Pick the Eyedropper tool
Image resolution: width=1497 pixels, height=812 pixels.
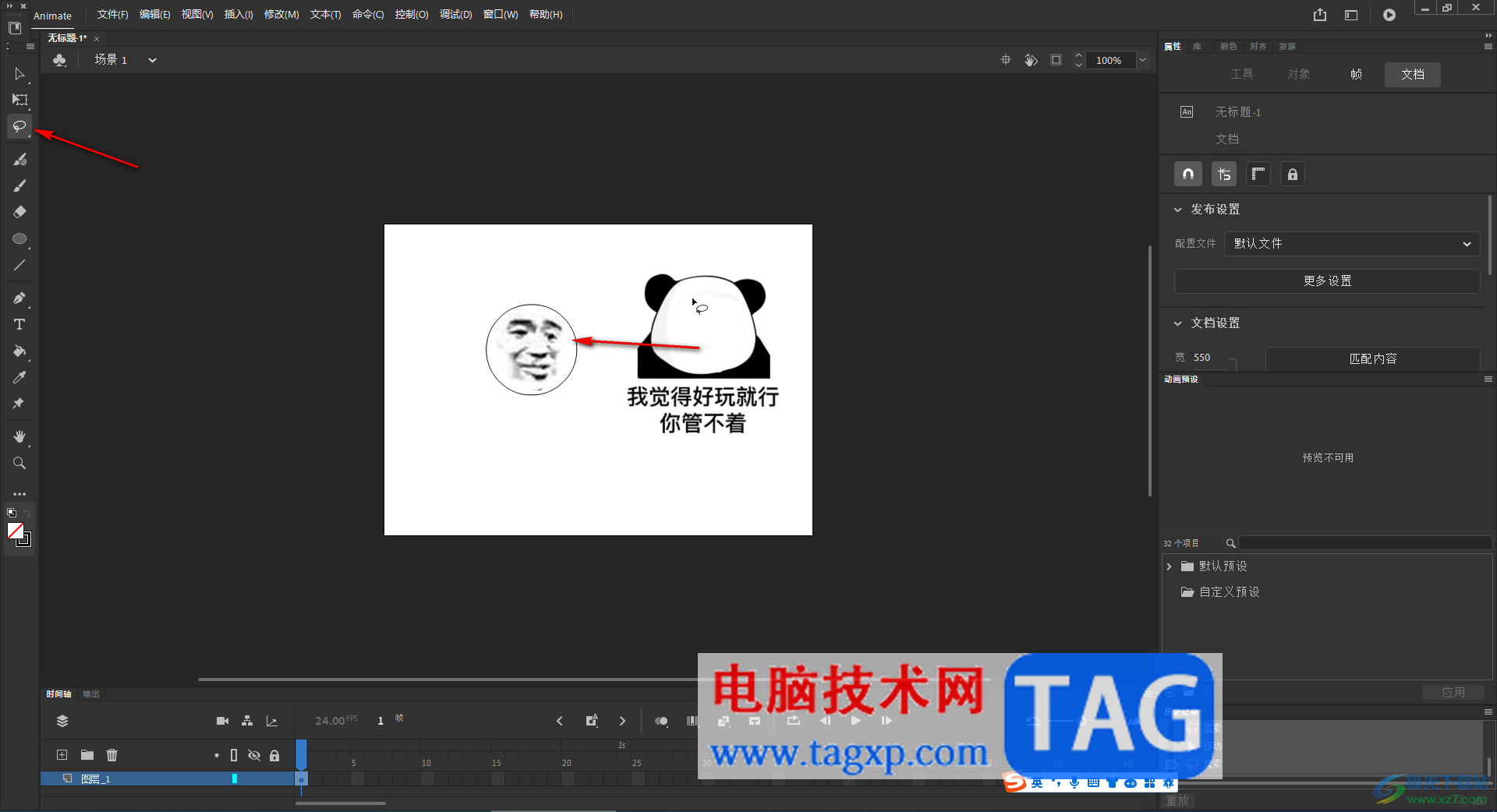(x=19, y=377)
